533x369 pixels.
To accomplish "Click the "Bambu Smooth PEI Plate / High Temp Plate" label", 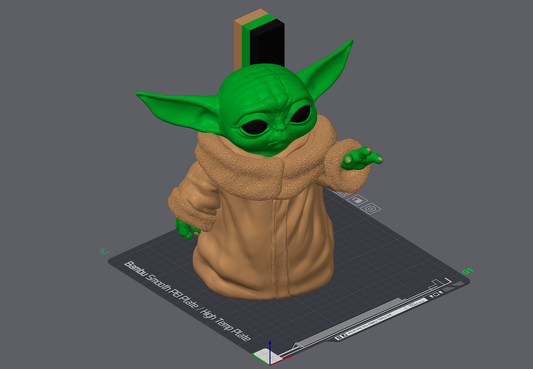I will 188,301.
